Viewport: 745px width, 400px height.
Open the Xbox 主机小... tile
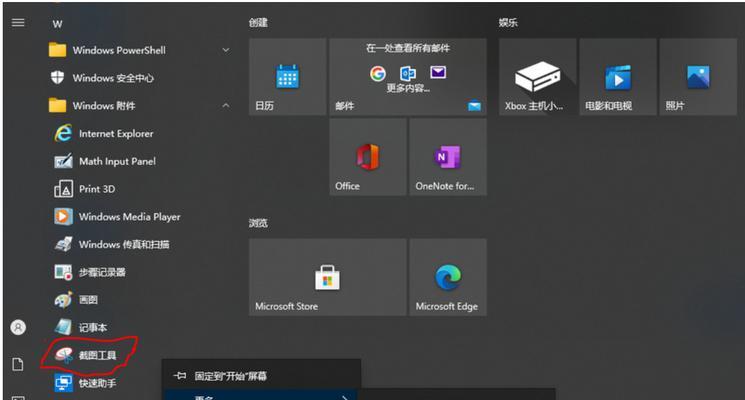538,76
